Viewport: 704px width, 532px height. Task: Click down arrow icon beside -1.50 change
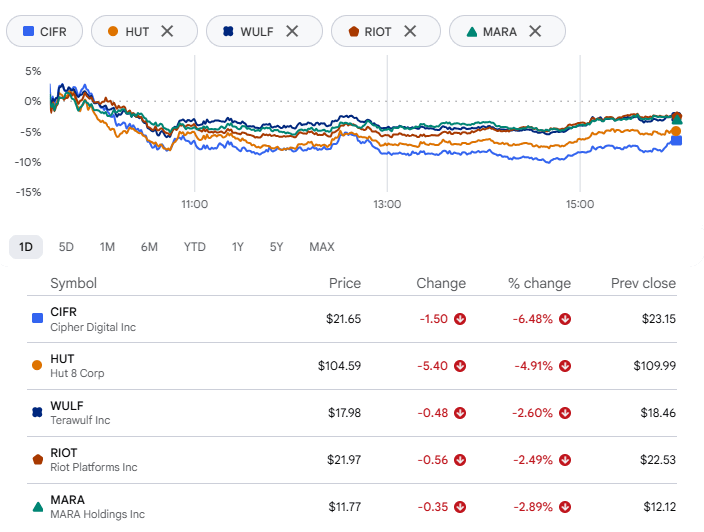click(x=460, y=319)
